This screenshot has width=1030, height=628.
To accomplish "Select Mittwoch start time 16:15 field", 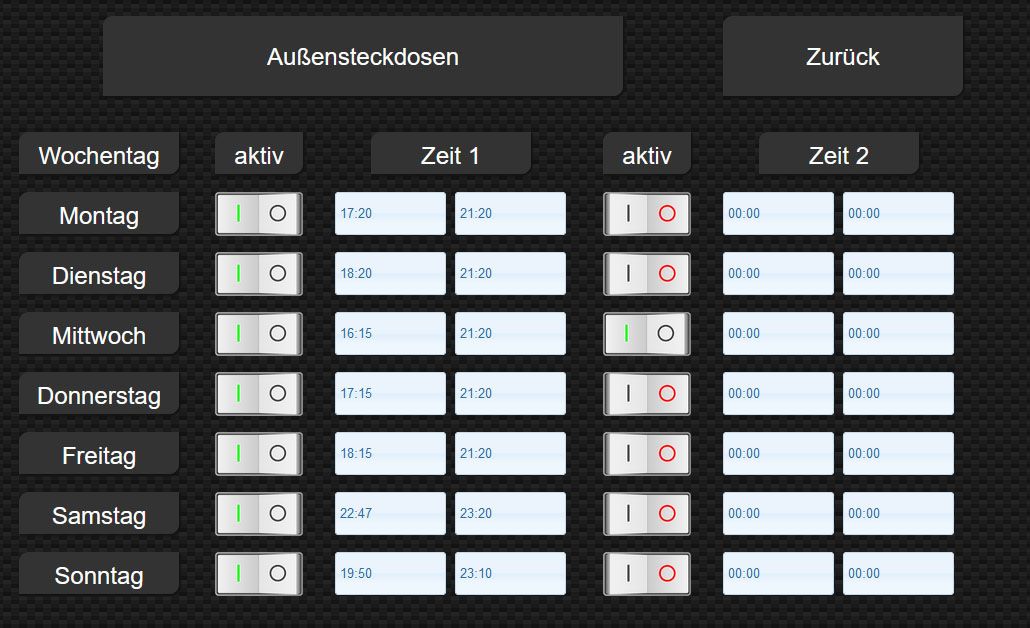I will coord(390,334).
